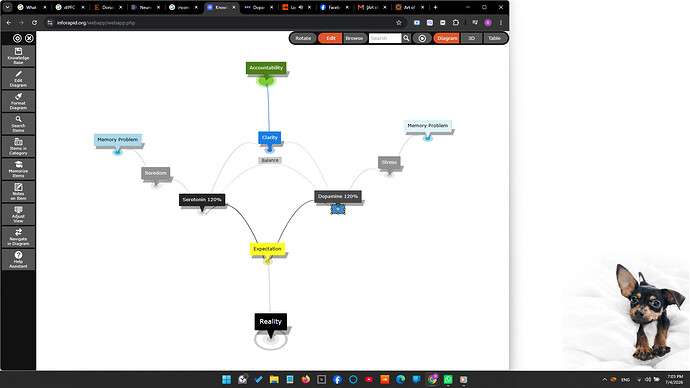Open Notes on Item
690x388 pixels.
[18, 192]
